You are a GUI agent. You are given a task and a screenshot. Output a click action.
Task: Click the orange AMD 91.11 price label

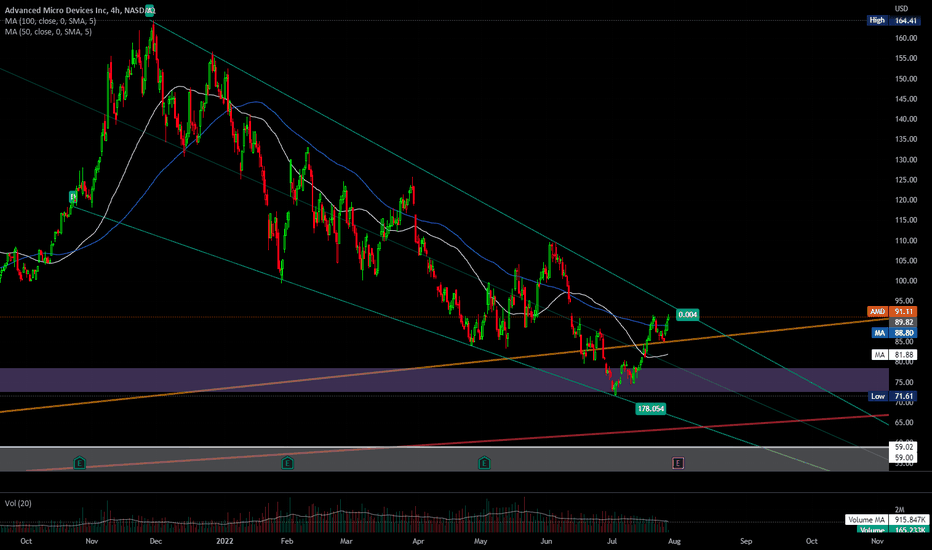pos(893,312)
